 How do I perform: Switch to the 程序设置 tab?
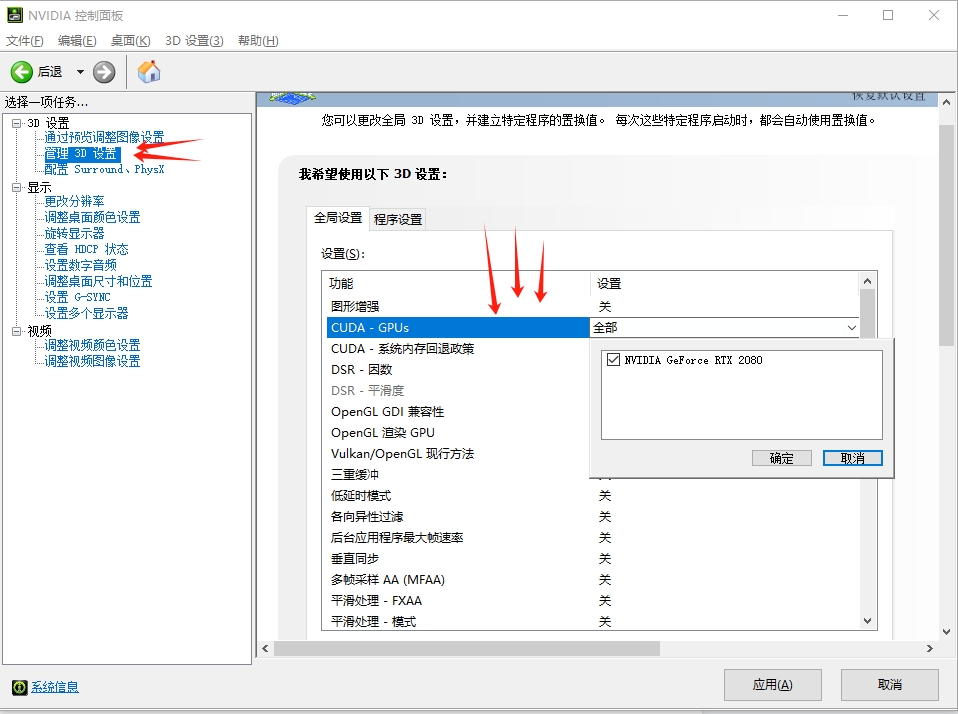(398, 219)
